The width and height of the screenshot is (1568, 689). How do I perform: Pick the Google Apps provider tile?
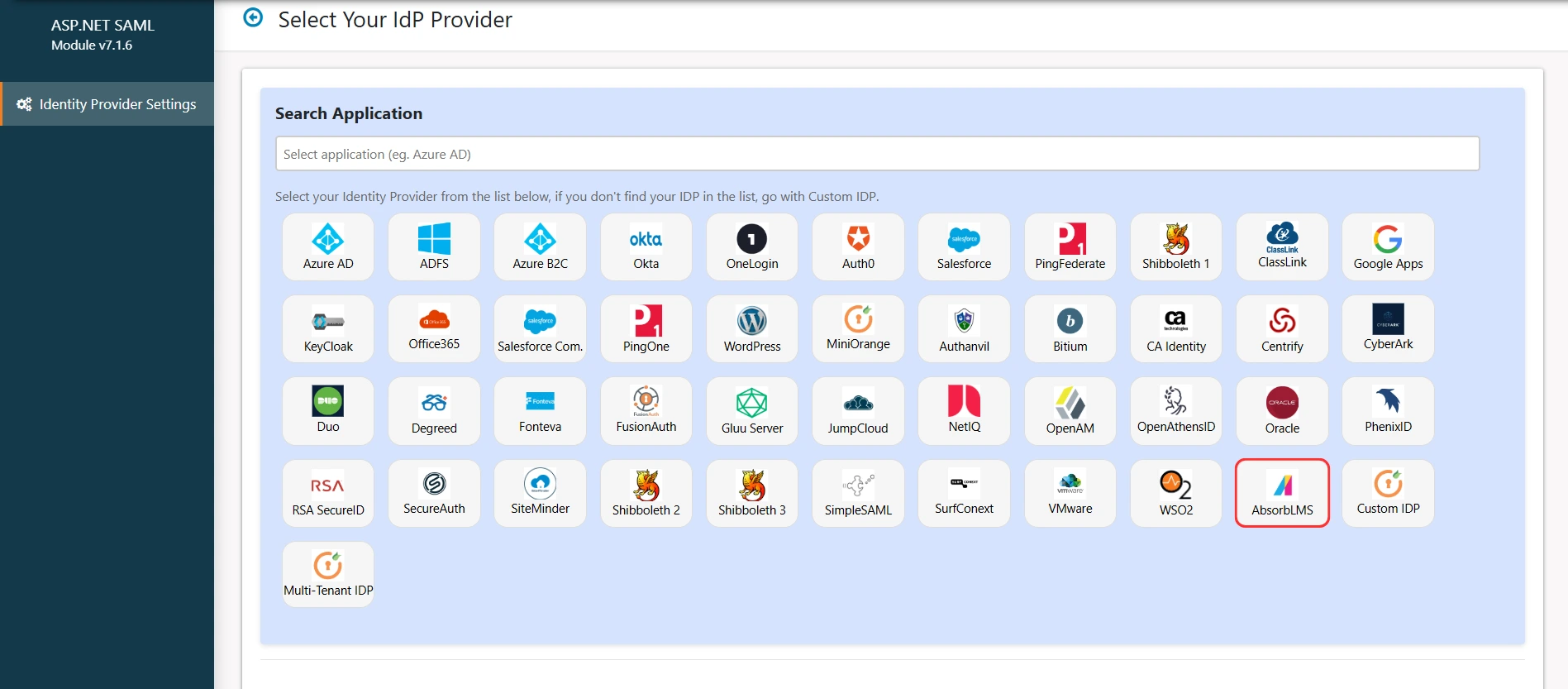click(x=1388, y=246)
